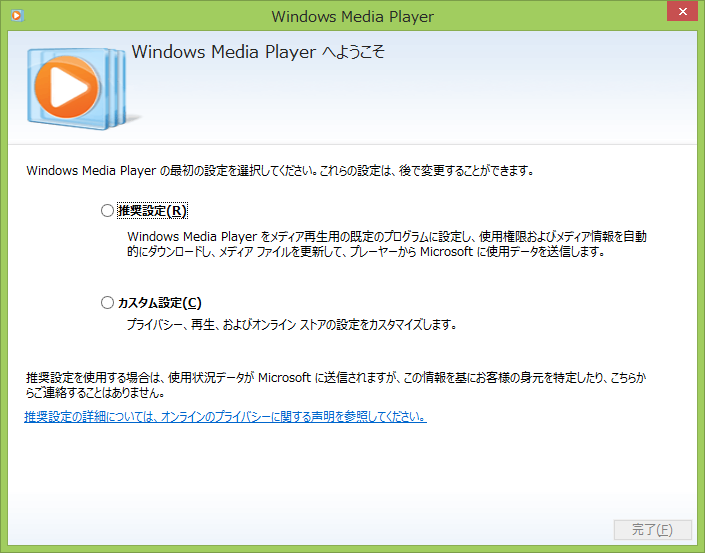Click first line of the 推奨設定 description
This screenshot has width=705, height=553.
click(x=386, y=237)
